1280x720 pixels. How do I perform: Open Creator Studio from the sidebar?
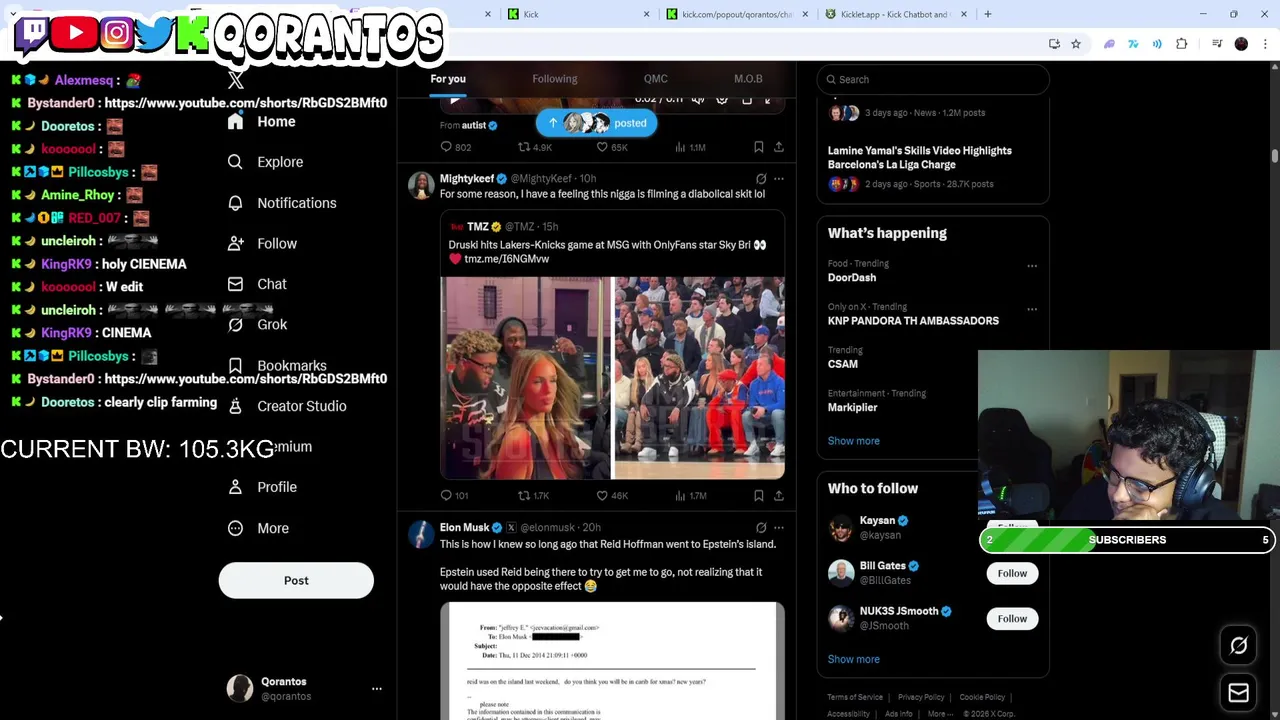(287, 406)
